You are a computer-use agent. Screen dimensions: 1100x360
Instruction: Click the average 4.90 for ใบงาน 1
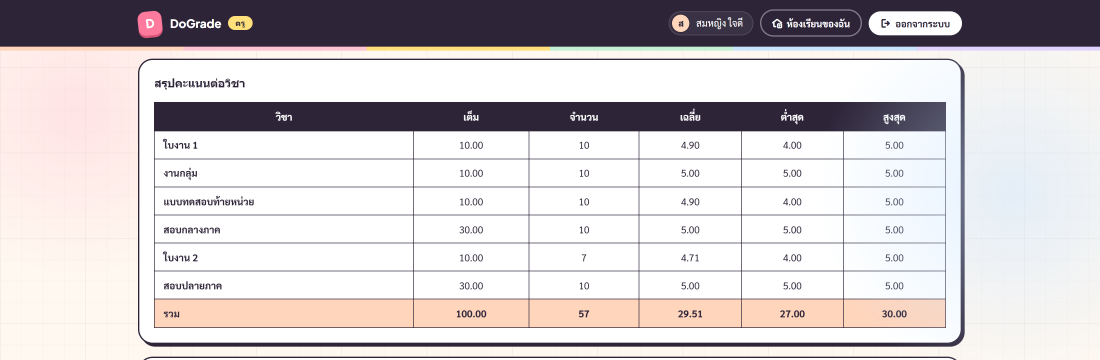690,145
